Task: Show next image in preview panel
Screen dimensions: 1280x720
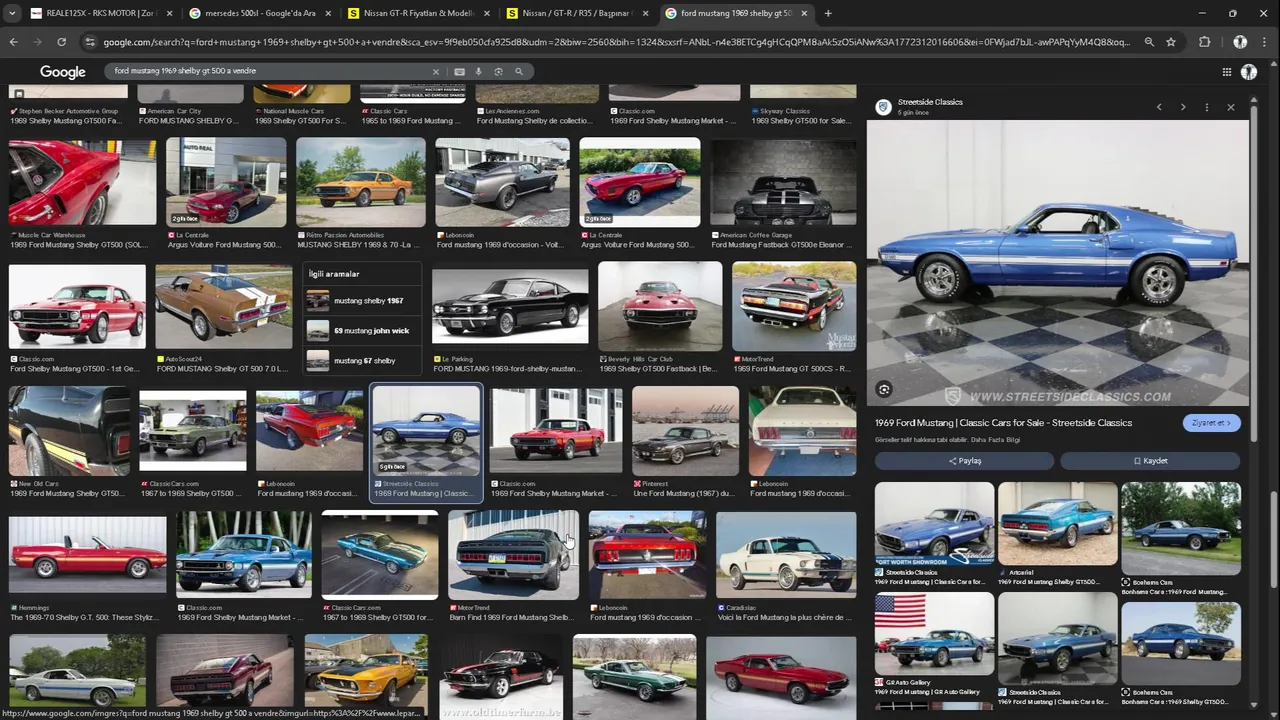Action: [1183, 107]
